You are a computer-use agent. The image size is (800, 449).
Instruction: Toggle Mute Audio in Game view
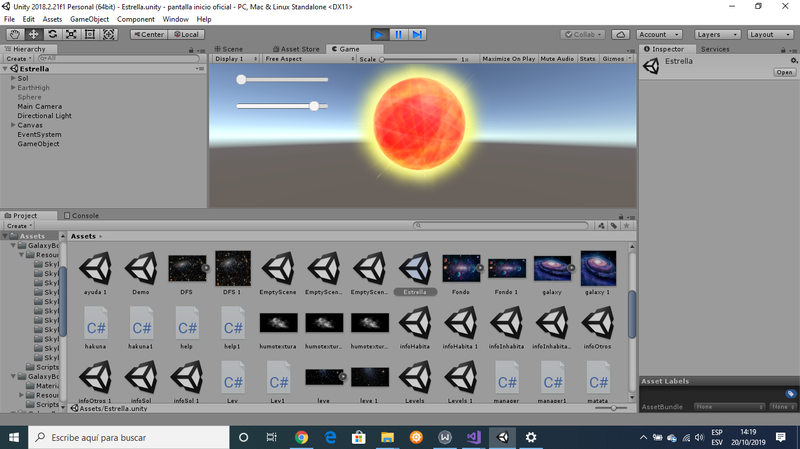point(557,59)
